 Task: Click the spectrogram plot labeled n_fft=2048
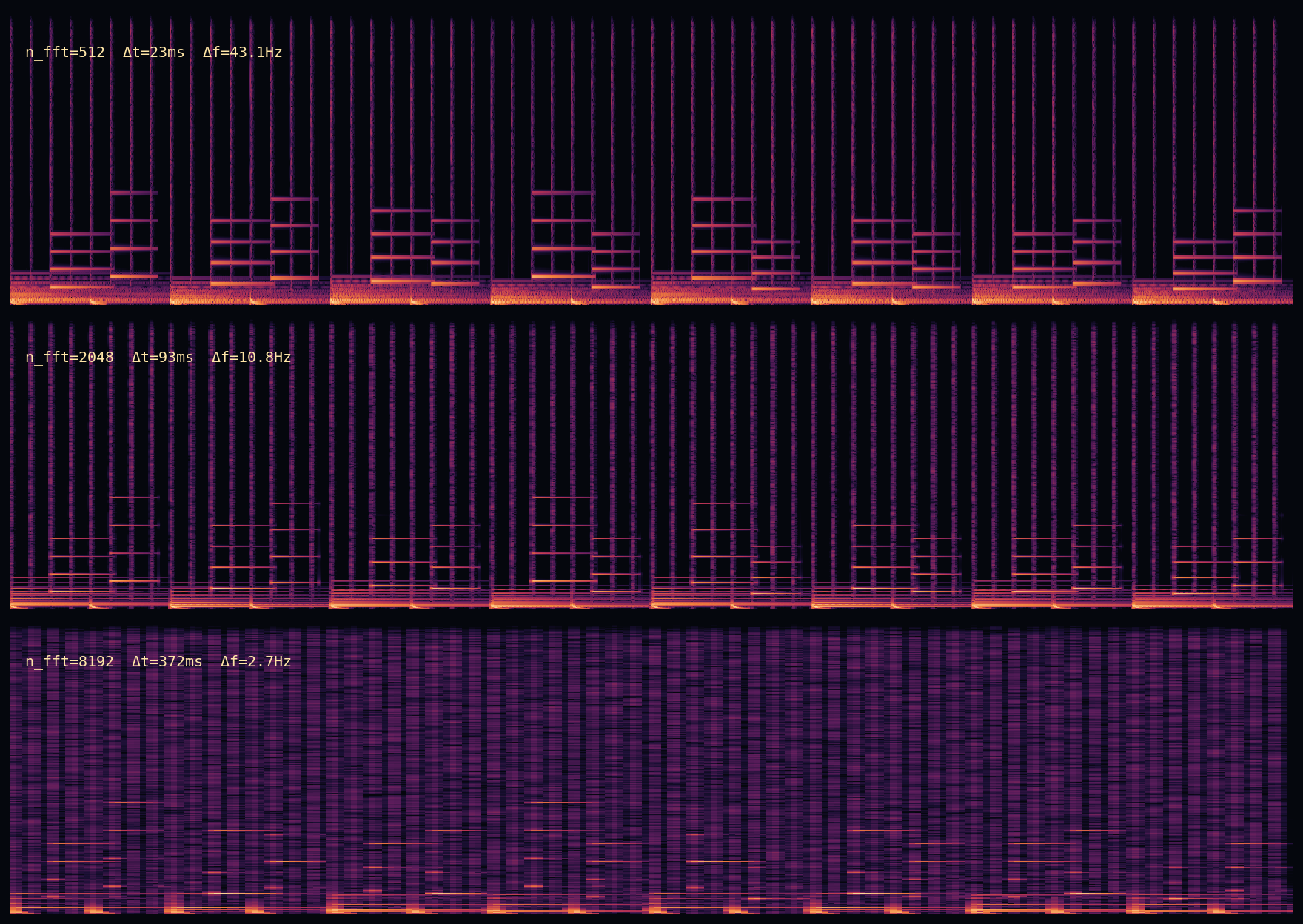tap(651, 465)
